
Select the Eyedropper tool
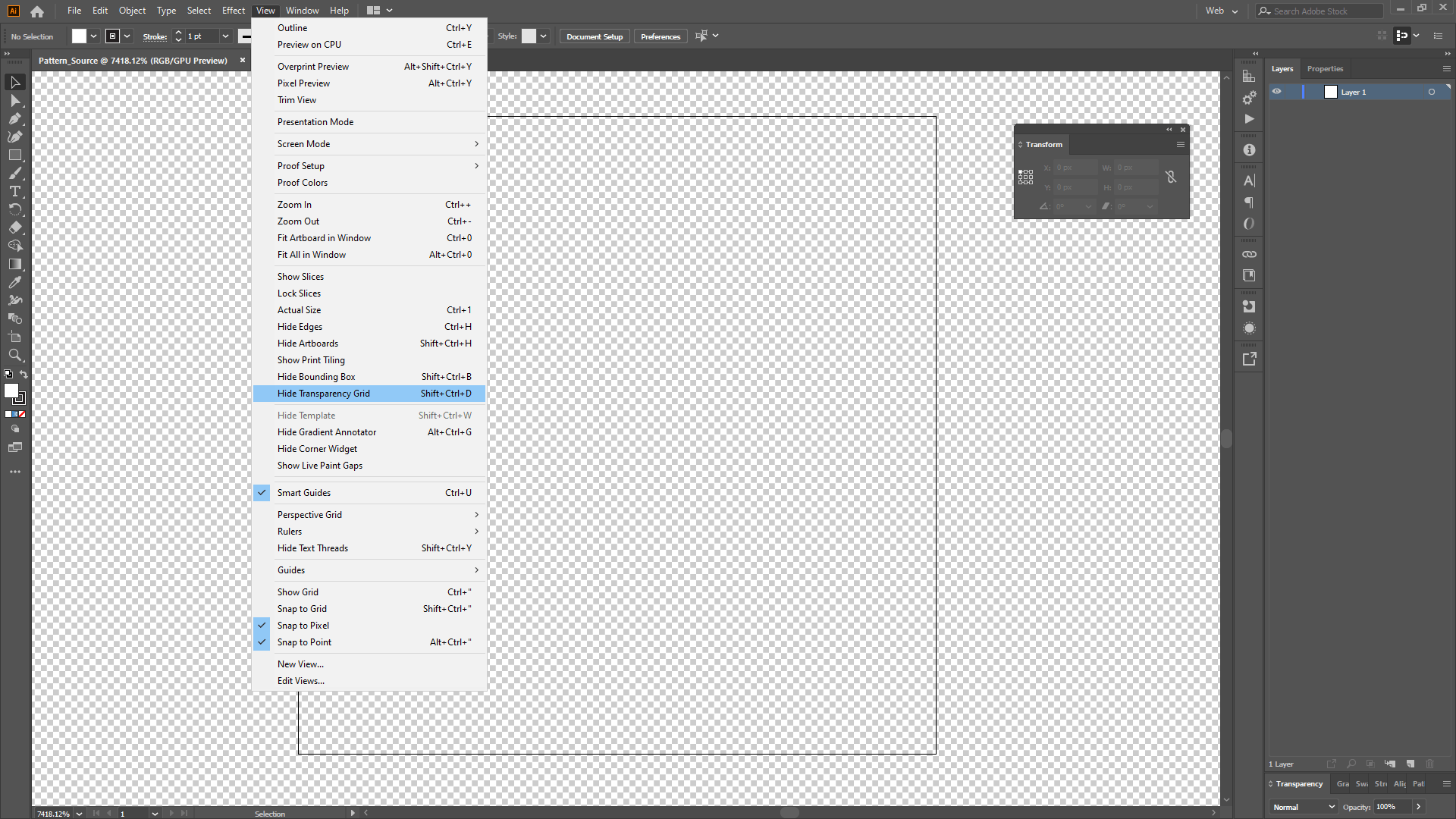click(x=14, y=282)
